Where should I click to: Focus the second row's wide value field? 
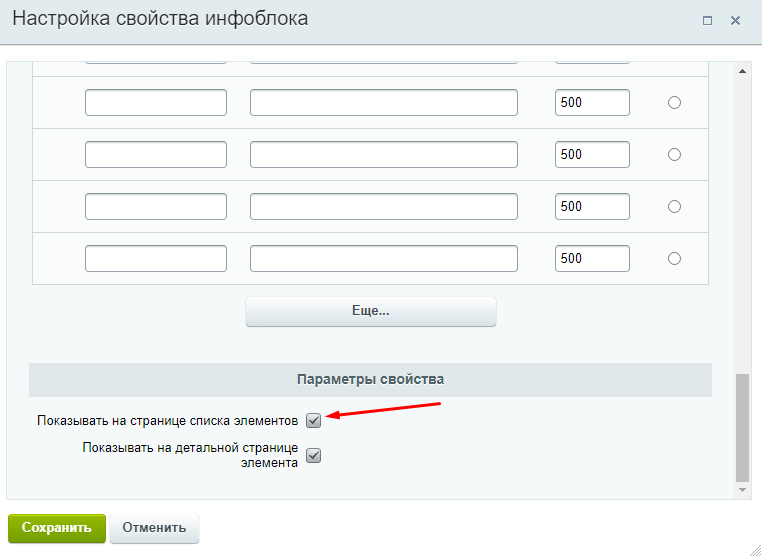click(x=384, y=155)
